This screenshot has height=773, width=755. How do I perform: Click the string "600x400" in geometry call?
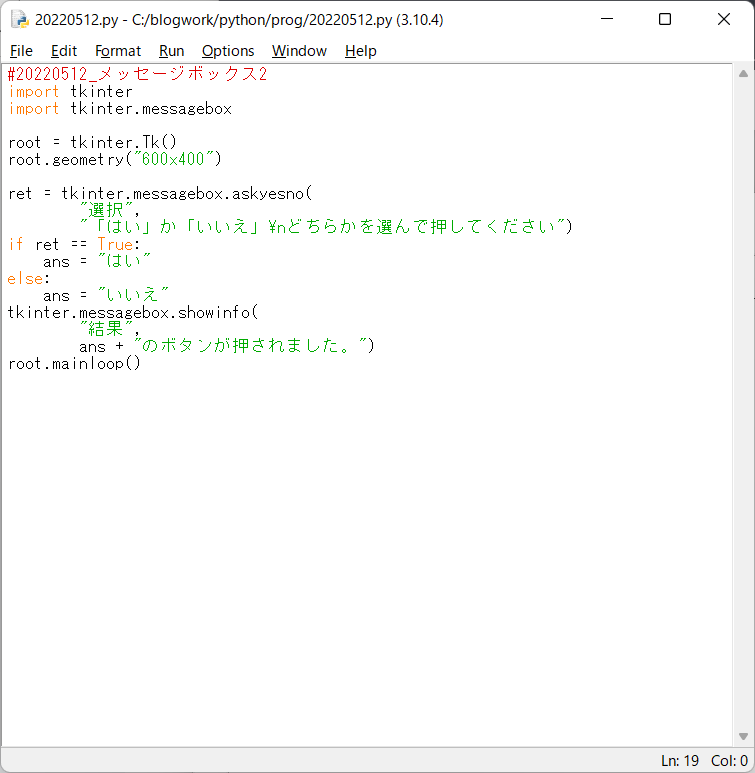(173, 159)
